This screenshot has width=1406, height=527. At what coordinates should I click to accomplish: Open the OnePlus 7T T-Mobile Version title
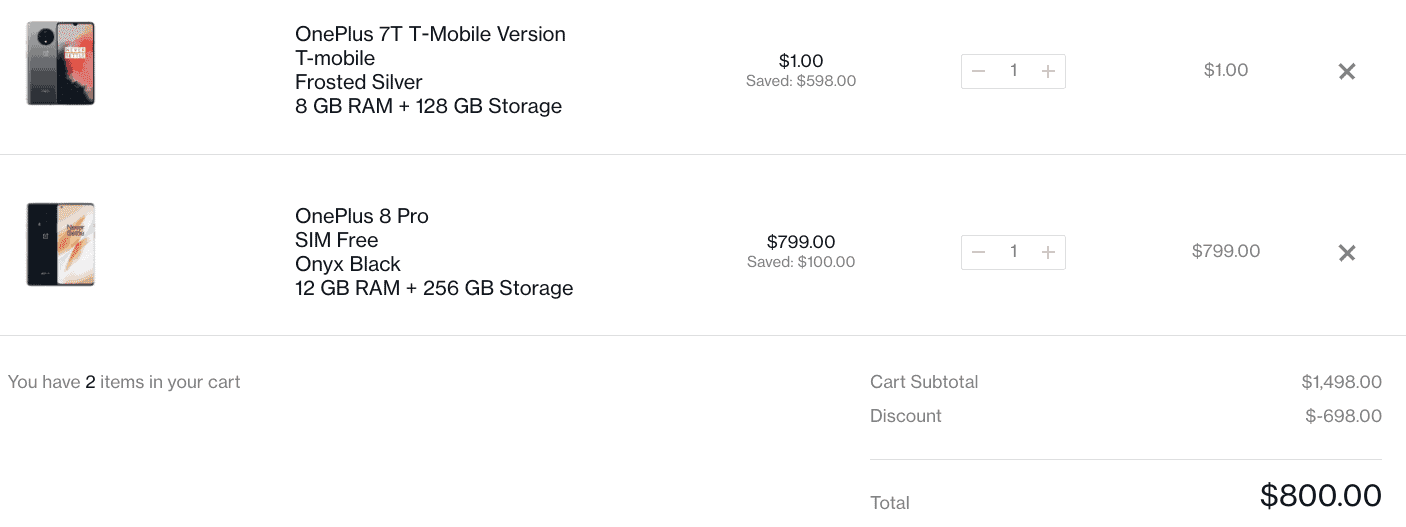click(x=430, y=34)
